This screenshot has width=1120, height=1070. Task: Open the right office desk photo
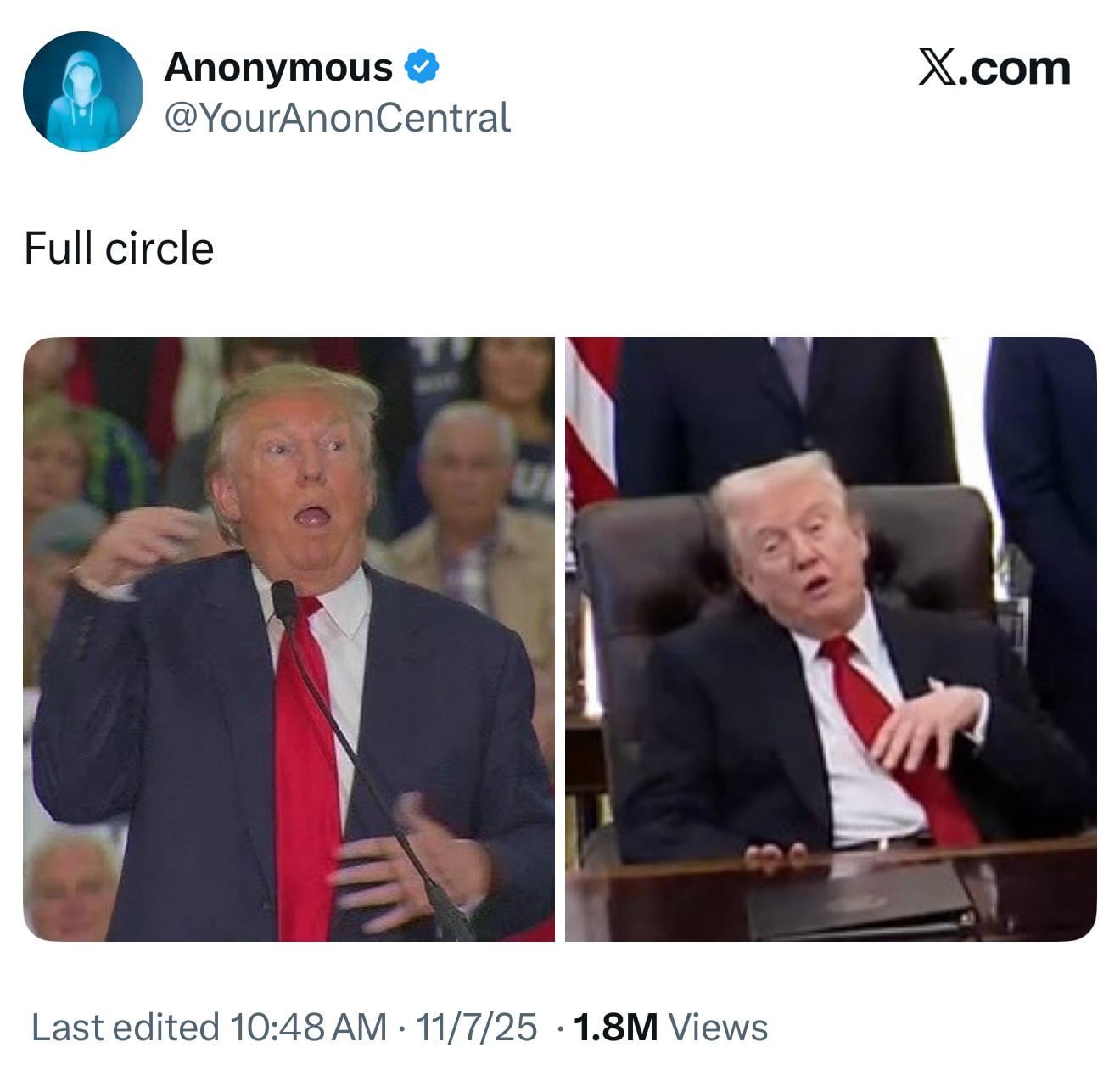pos(831,639)
